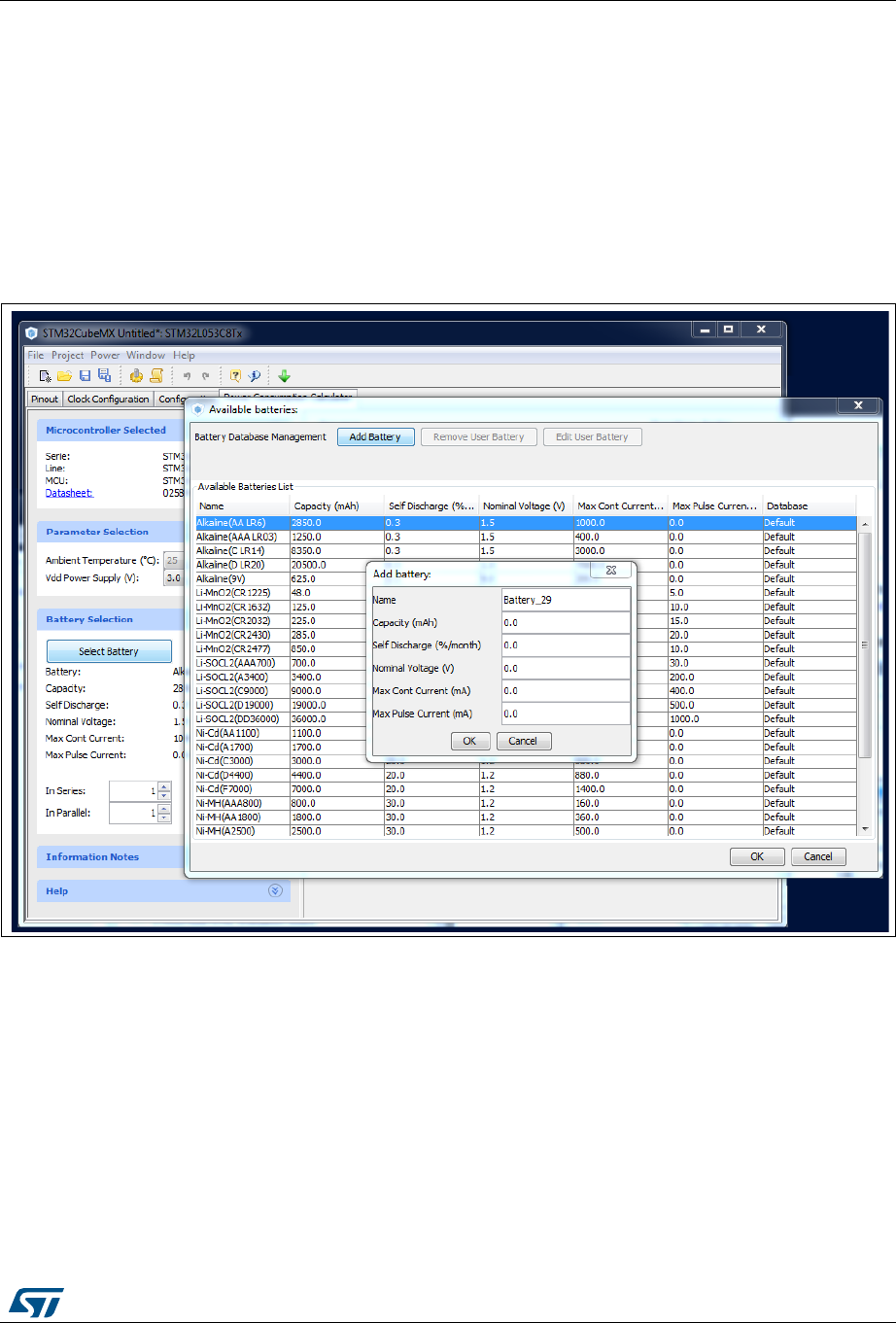
Task: Click the Redo arrow in toolbar
Action: [205, 376]
